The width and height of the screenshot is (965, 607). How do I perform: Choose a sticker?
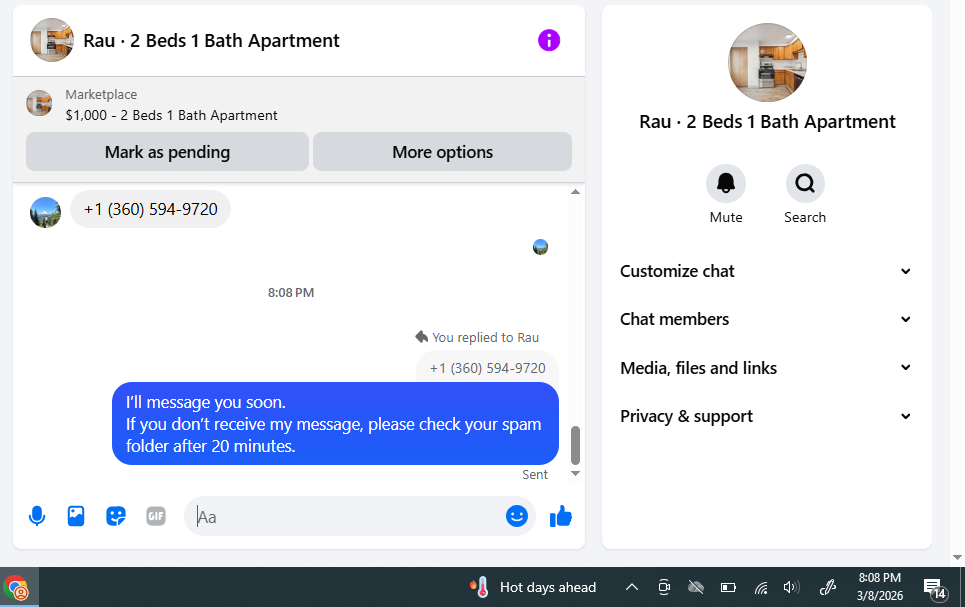116,516
